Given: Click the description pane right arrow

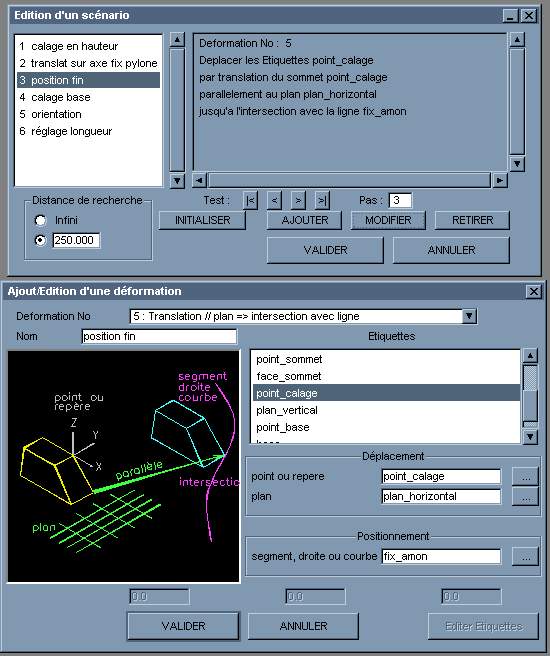Looking at the screenshot, I should (499, 180).
